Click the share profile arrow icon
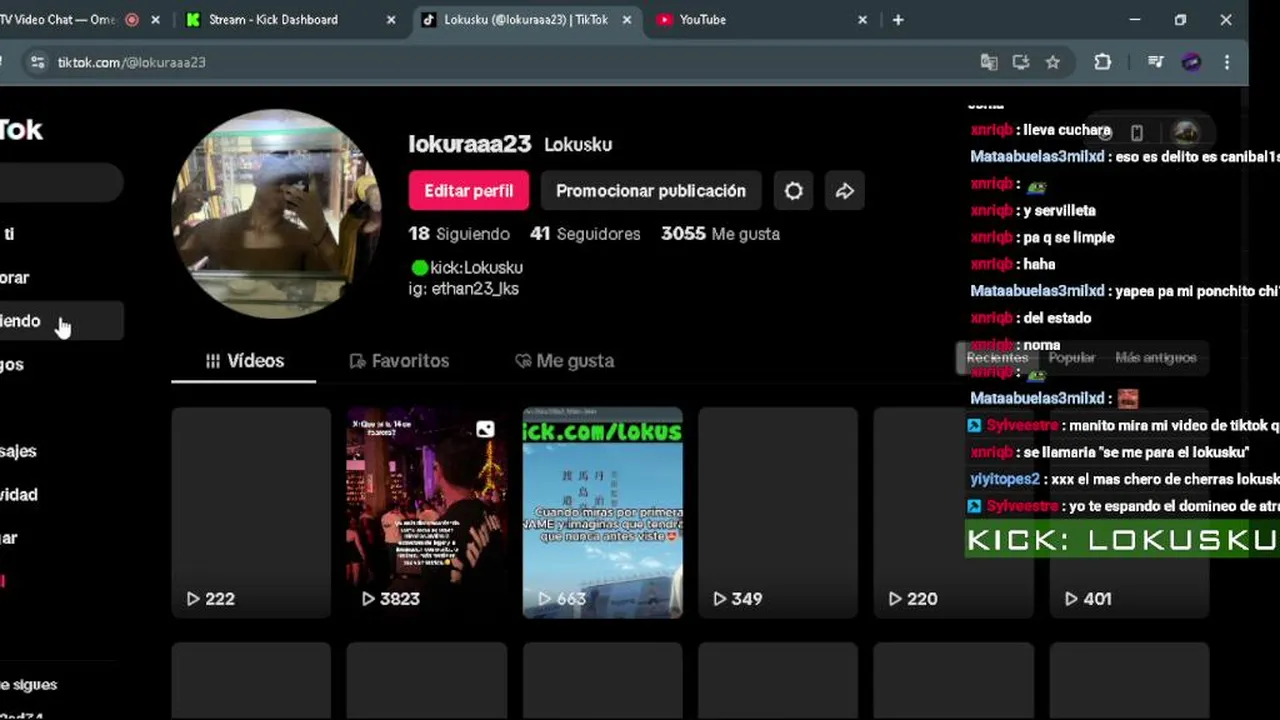 pyautogui.click(x=845, y=191)
